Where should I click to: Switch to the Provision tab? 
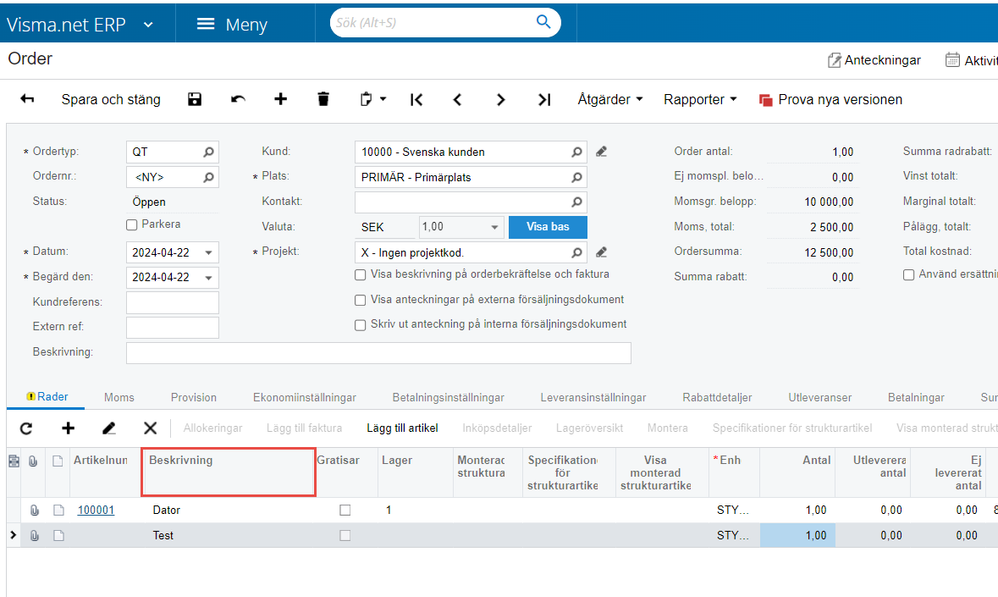[x=193, y=397]
